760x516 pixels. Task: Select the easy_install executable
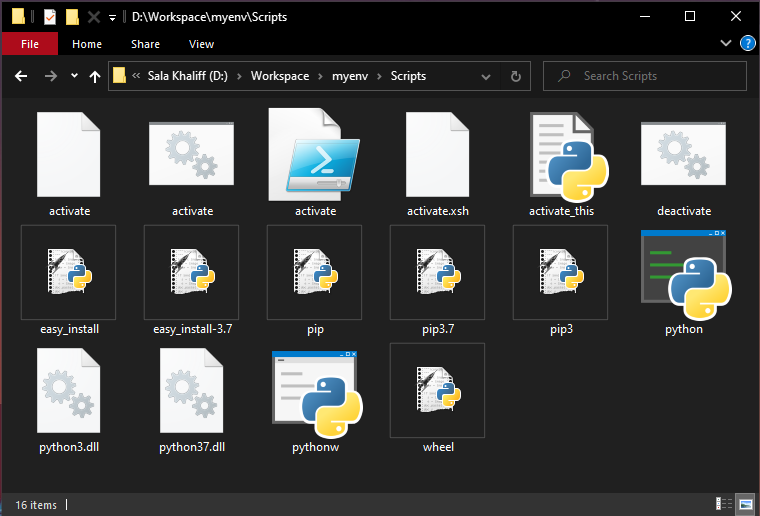(x=69, y=272)
